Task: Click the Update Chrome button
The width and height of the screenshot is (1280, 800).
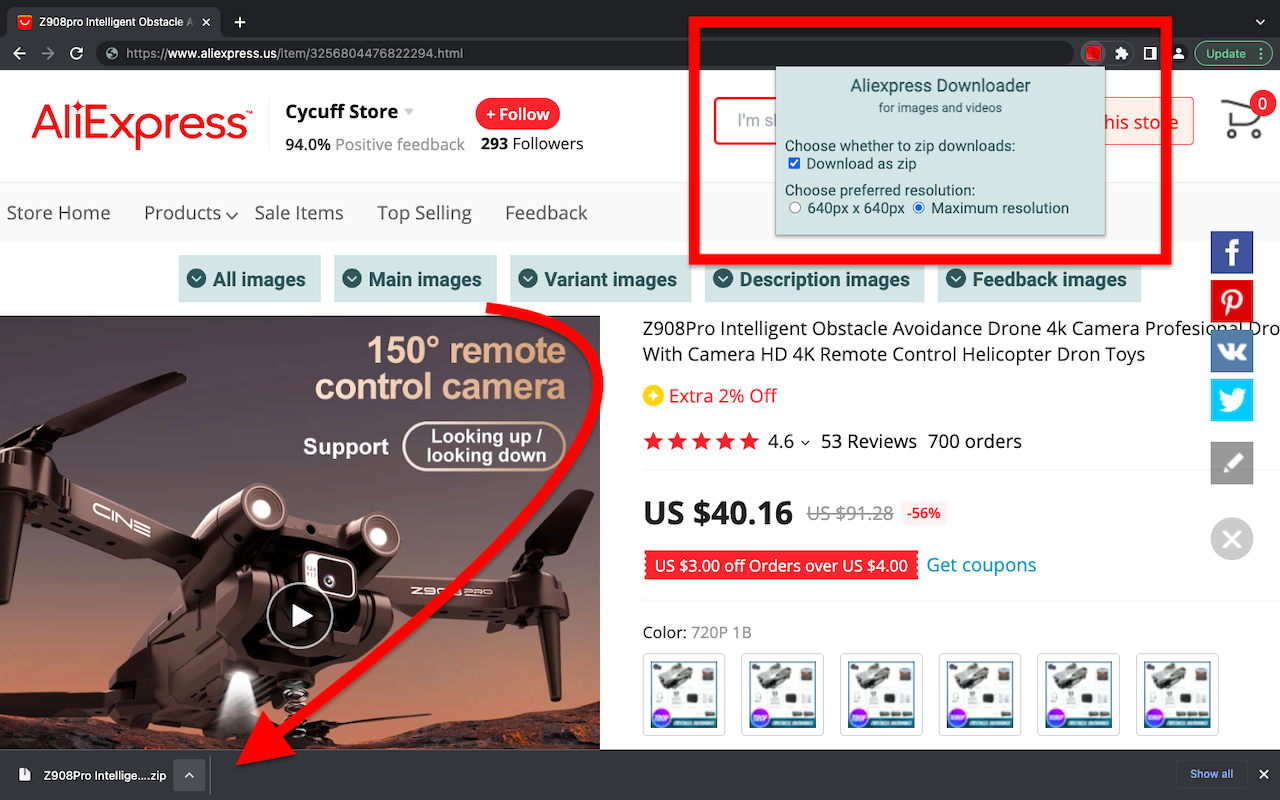Action: pyautogui.click(x=1233, y=54)
